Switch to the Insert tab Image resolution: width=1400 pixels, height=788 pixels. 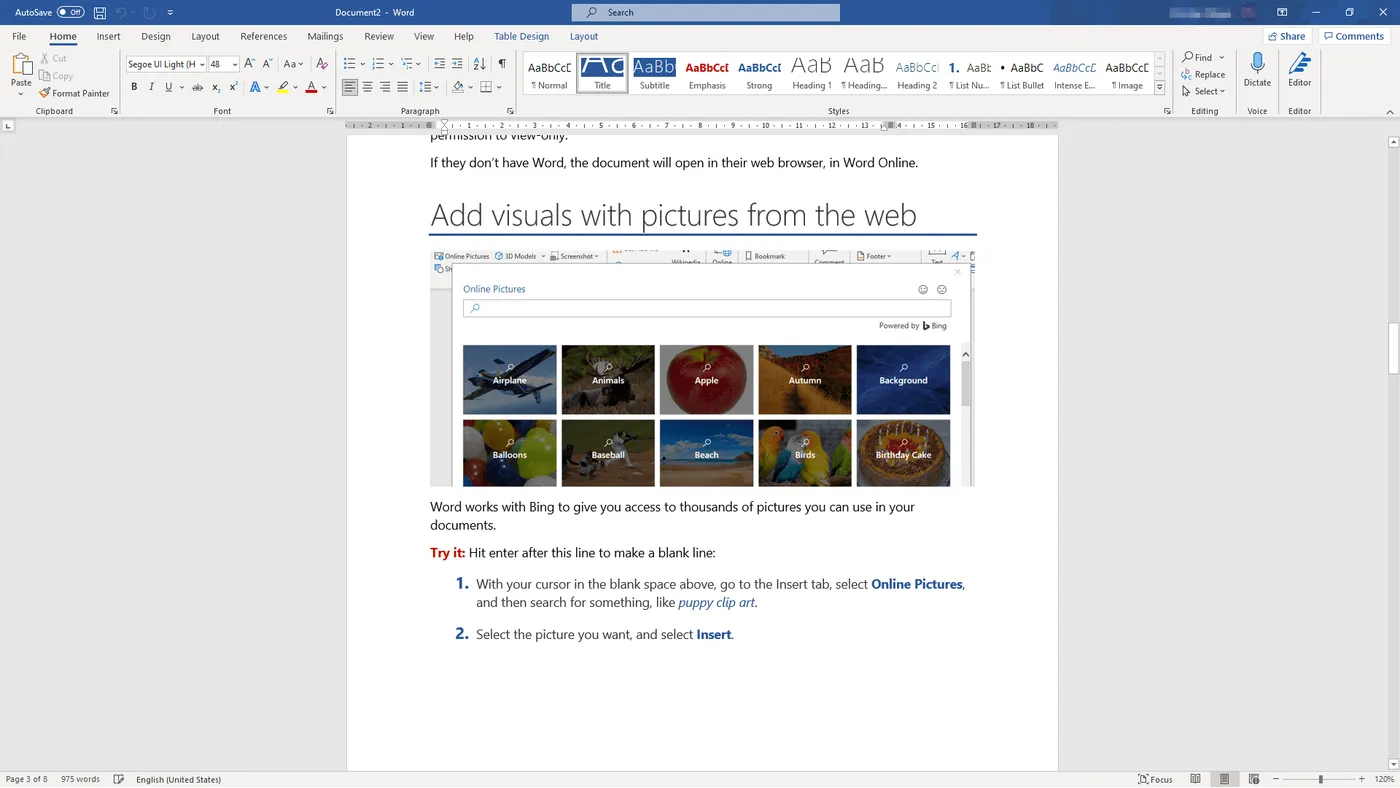108,36
